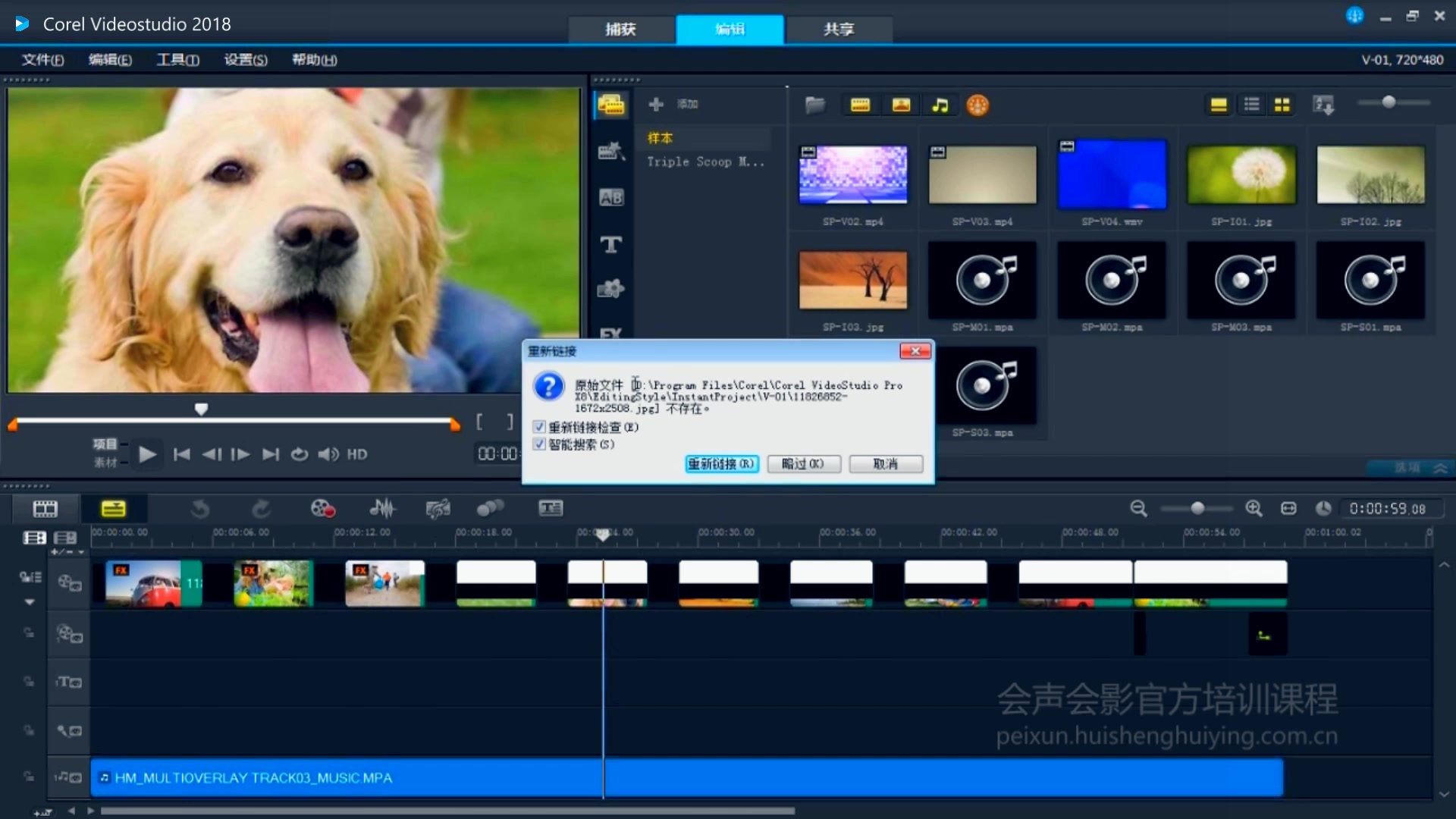Viewport: 1456px width, 819px height.
Task: Open the 文件(F) menu
Action: pos(42,60)
